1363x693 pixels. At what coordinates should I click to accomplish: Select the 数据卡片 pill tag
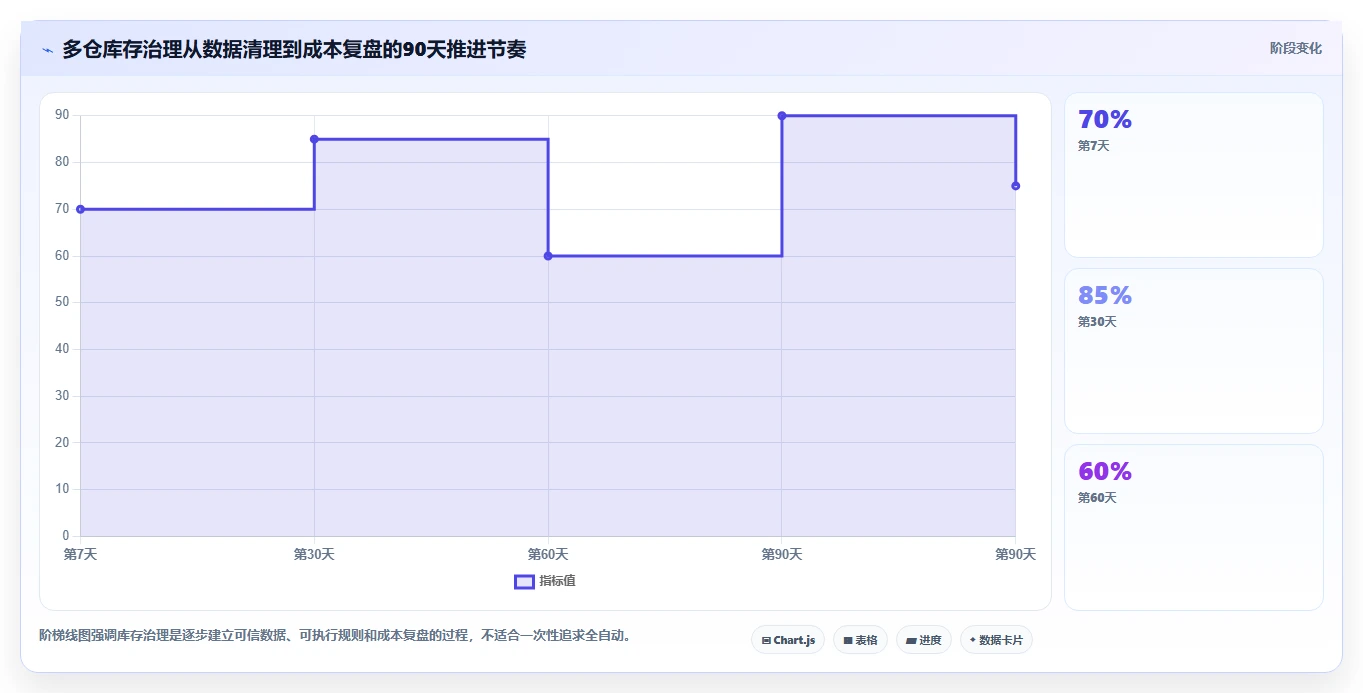pos(996,640)
